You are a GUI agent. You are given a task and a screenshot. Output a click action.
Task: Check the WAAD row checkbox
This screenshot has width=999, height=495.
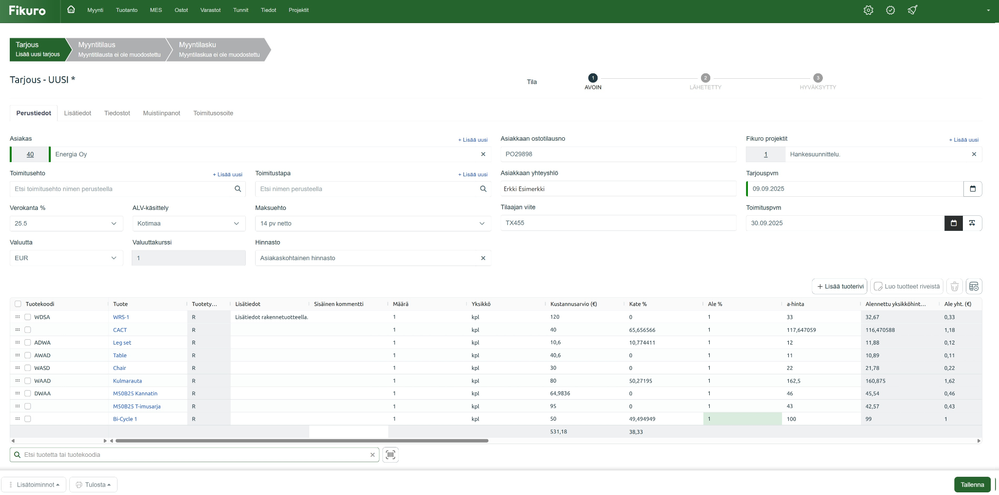[x=27, y=380]
